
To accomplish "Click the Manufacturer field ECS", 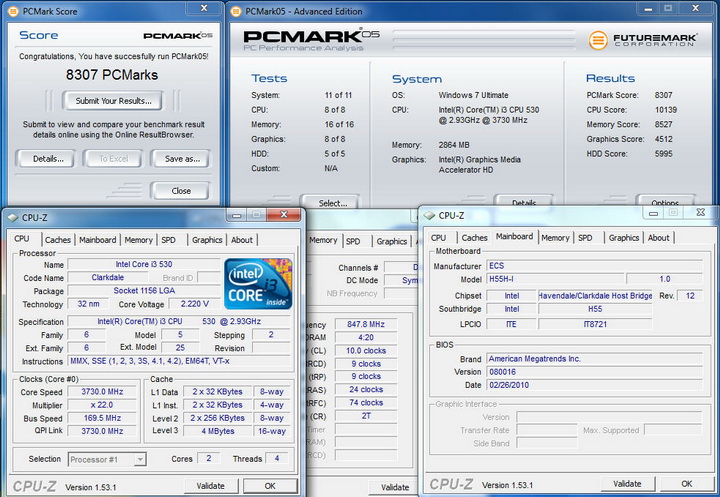I will coord(595,266).
